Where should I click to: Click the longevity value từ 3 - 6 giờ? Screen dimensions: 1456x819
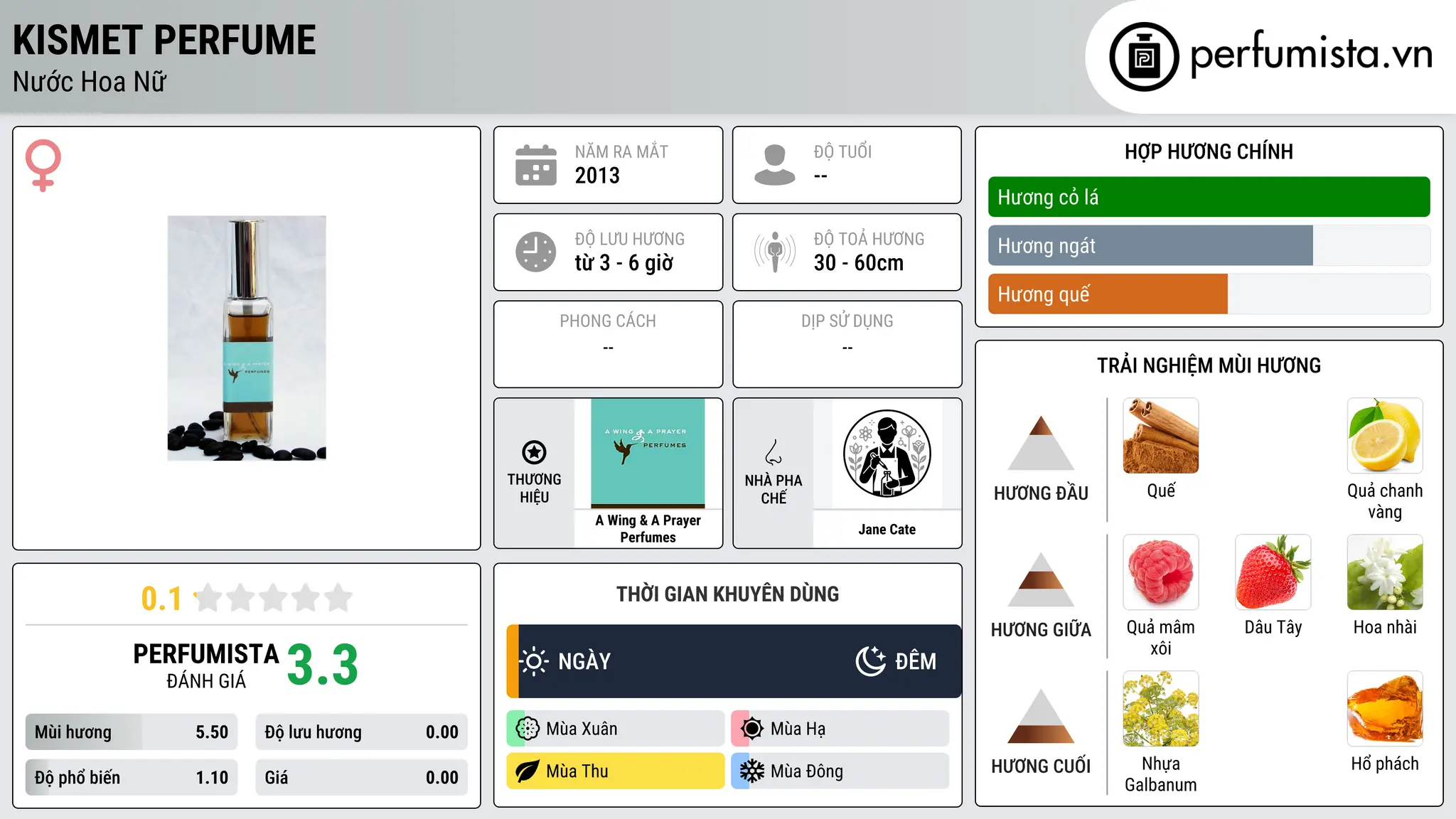click(x=624, y=263)
